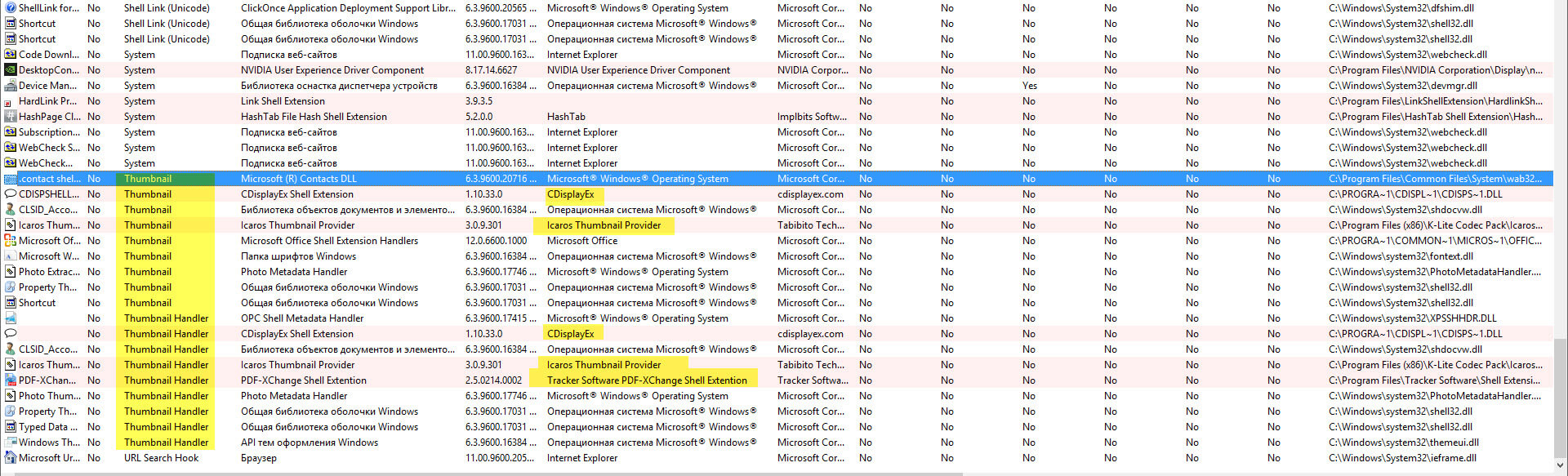The width and height of the screenshot is (1568, 476).
Task: Click 'Tracker Software PDF-XChange Shell Extention' product name
Action: (647, 380)
